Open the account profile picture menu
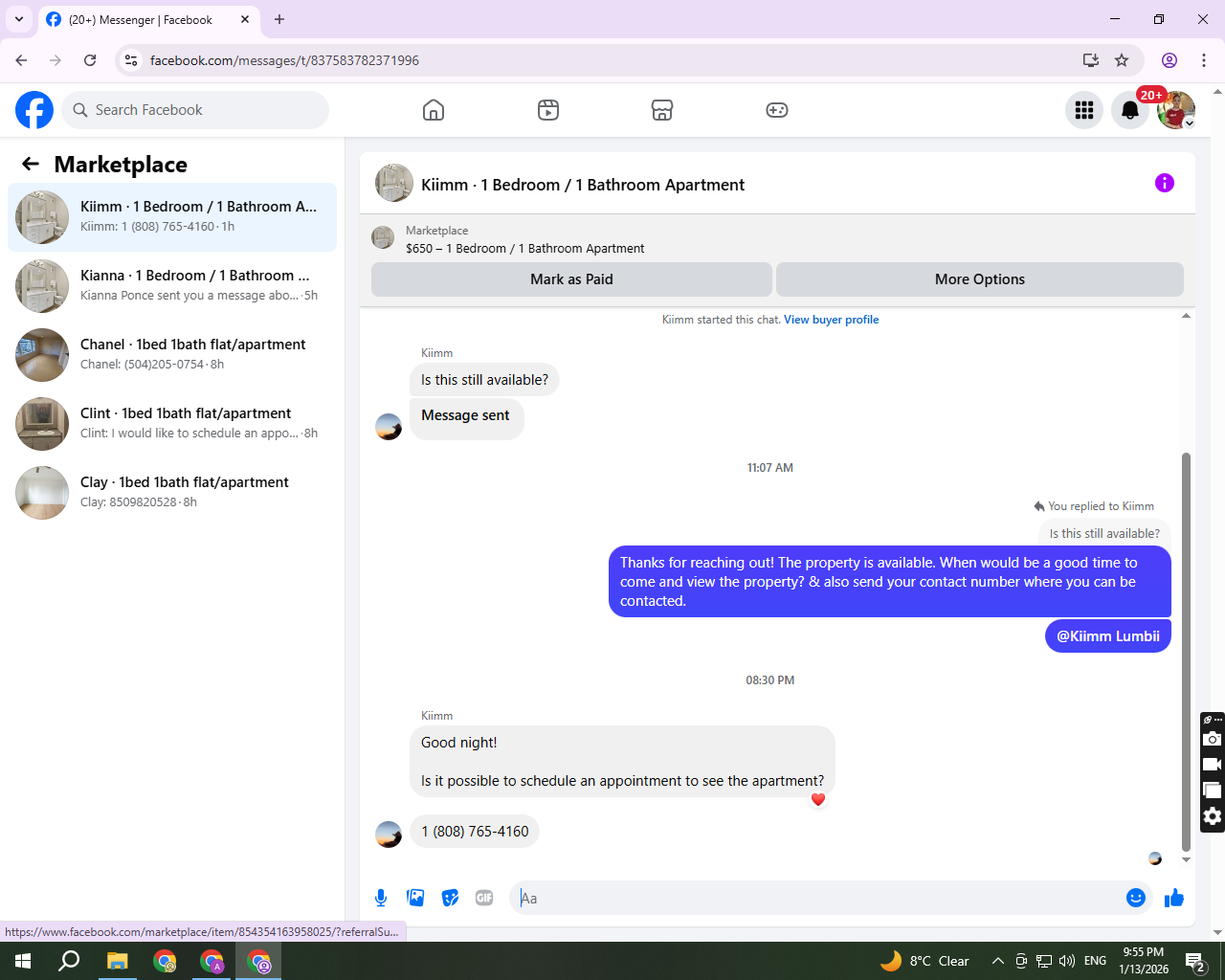 [1176, 110]
